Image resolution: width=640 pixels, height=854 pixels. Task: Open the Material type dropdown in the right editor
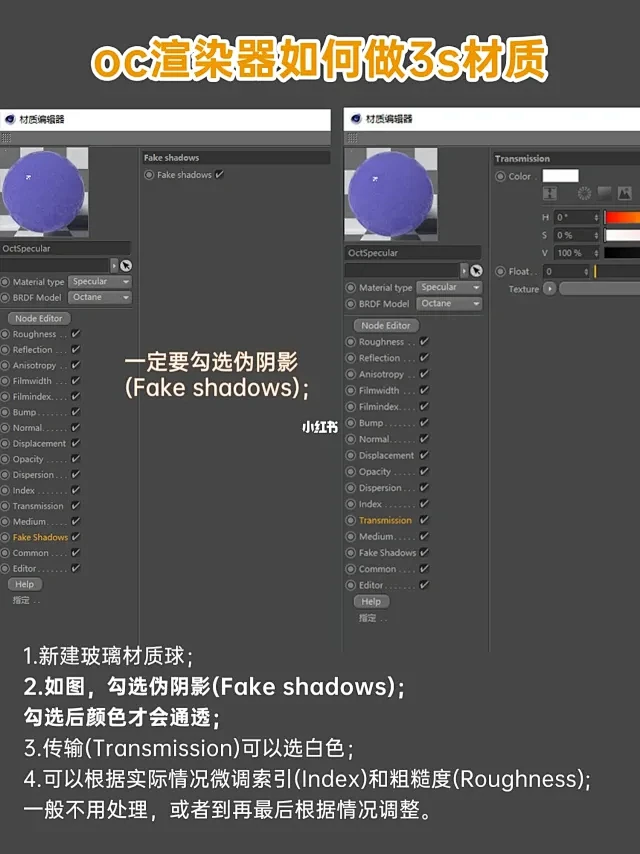449,287
